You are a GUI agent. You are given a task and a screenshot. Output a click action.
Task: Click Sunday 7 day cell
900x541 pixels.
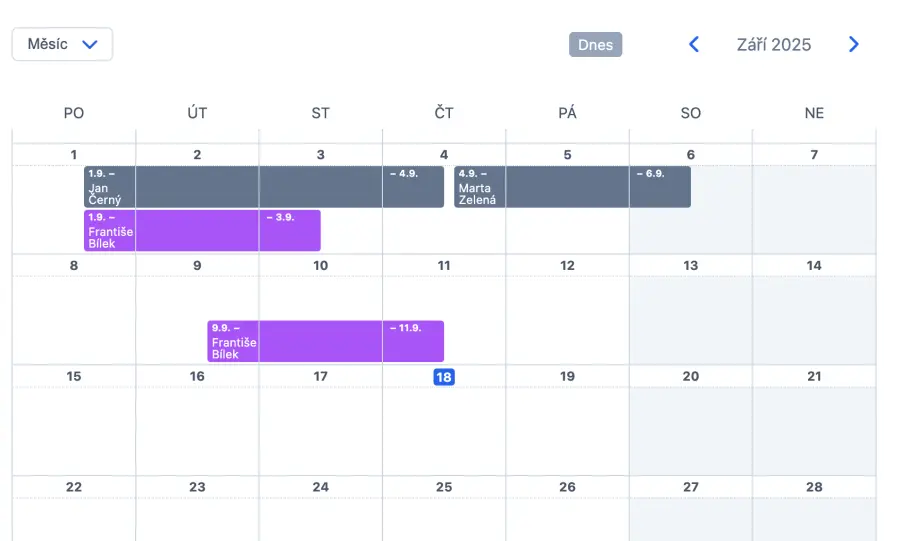814,200
